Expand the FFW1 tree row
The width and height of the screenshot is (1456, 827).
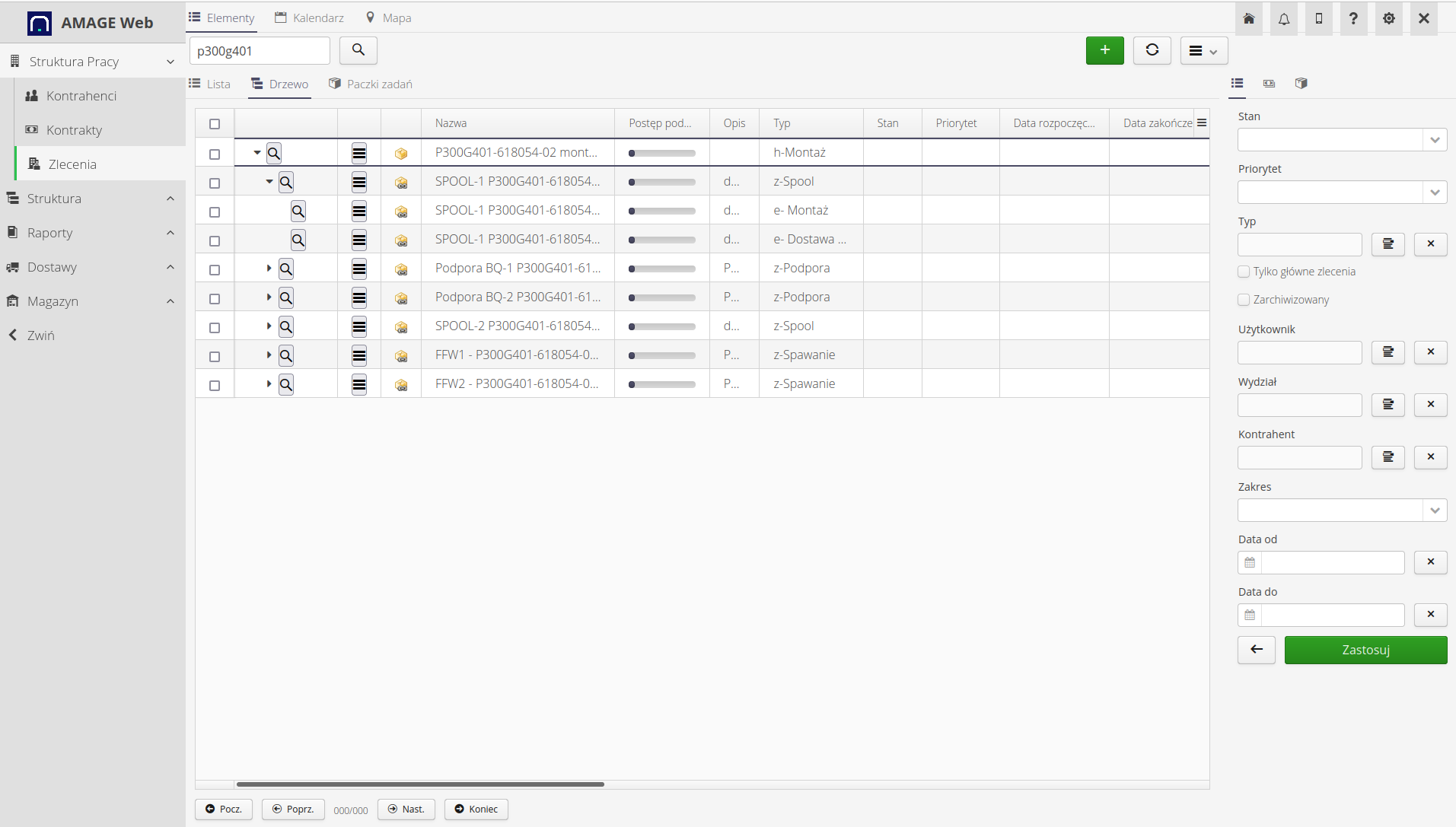(269, 355)
